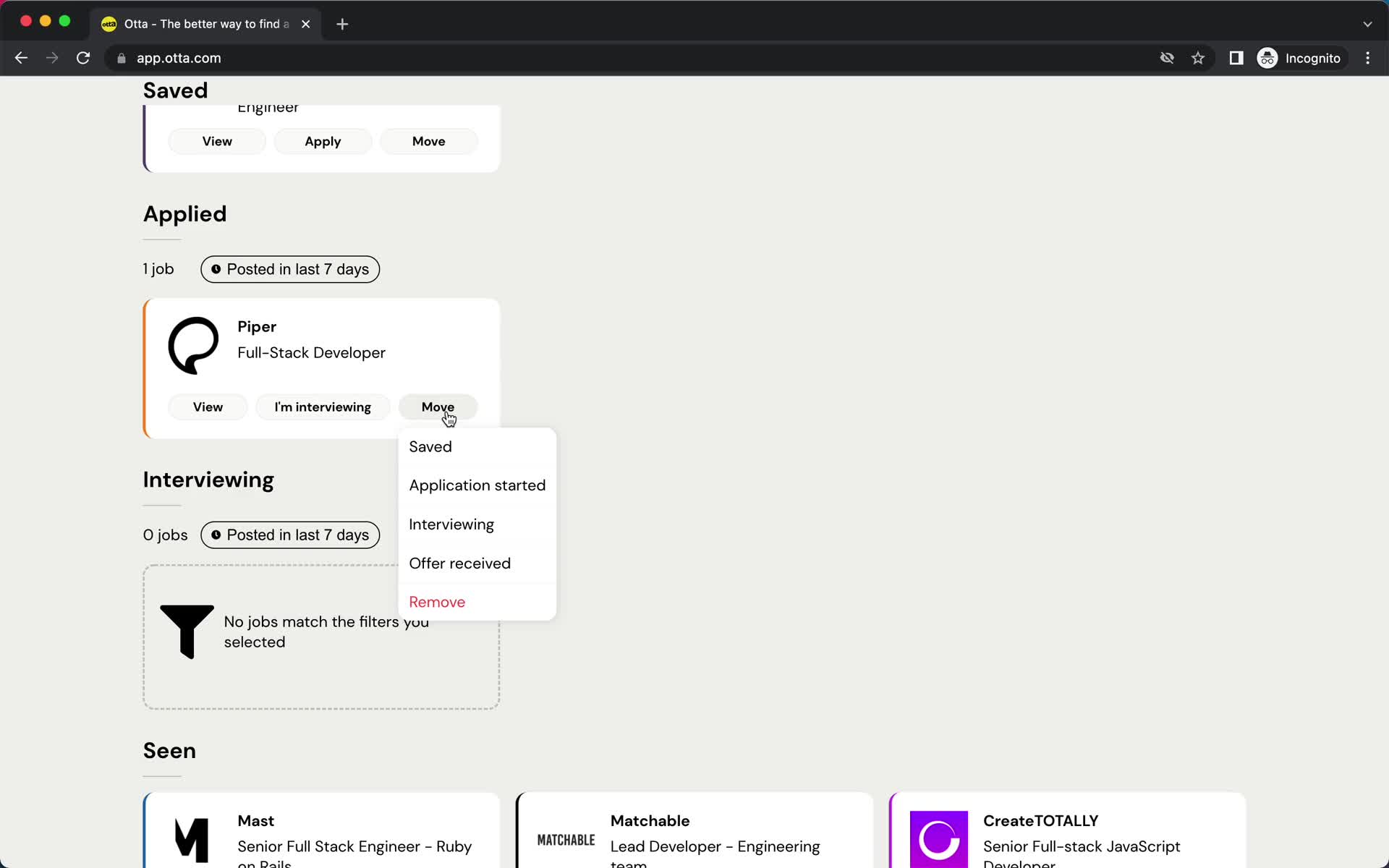The height and width of the screenshot is (868, 1389).
Task: Select Interviewing from the Move menu
Action: click(x=477, y=524)
